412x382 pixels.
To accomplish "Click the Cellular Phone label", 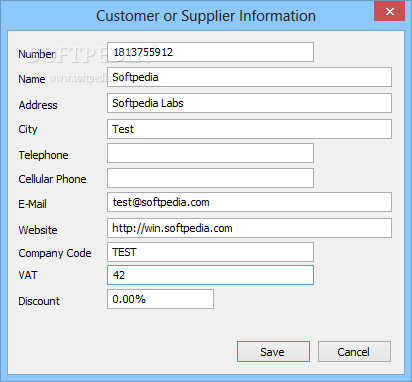I will pos(52,179).
